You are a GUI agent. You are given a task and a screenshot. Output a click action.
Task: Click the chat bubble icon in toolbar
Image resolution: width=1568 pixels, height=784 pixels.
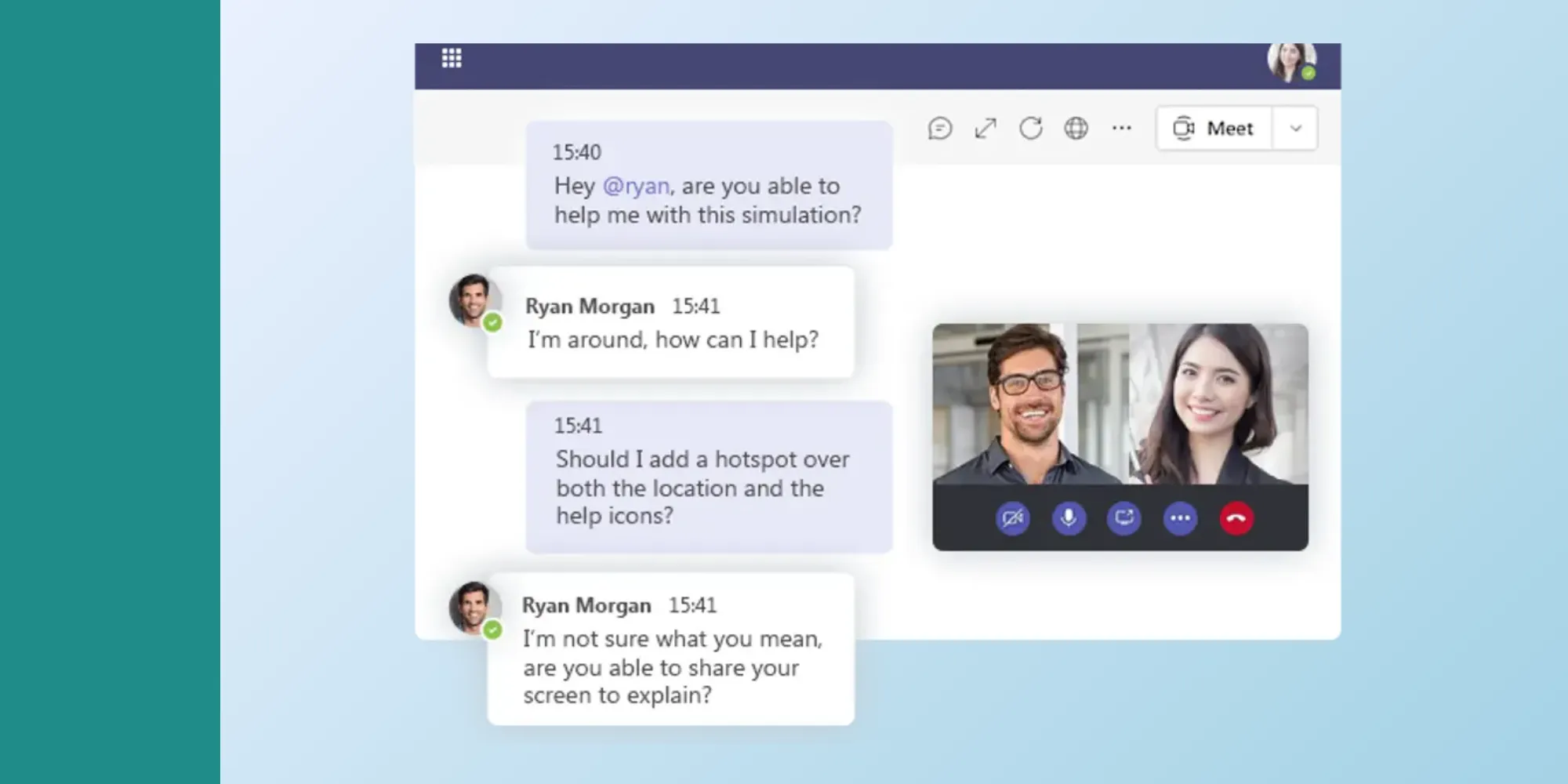coord(939,129)
